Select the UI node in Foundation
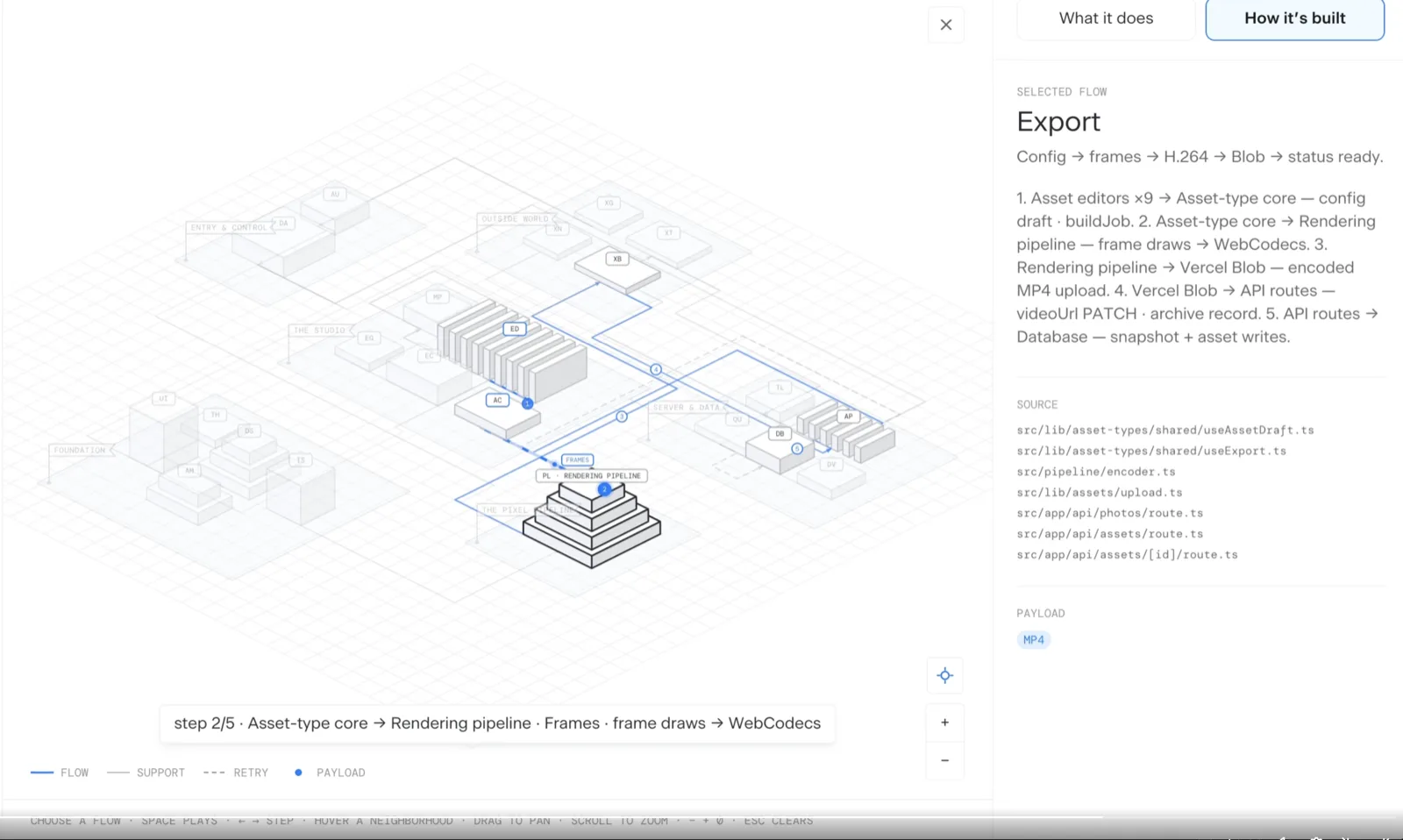This screenshot has width=1403, height=840. 163,398
